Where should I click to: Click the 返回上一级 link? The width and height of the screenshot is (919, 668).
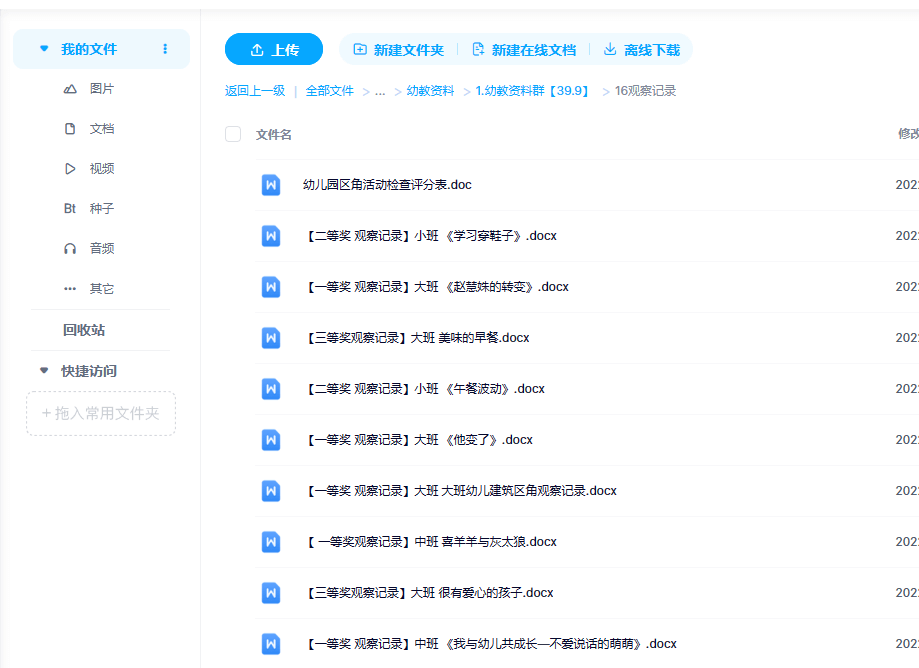(255, 91)
